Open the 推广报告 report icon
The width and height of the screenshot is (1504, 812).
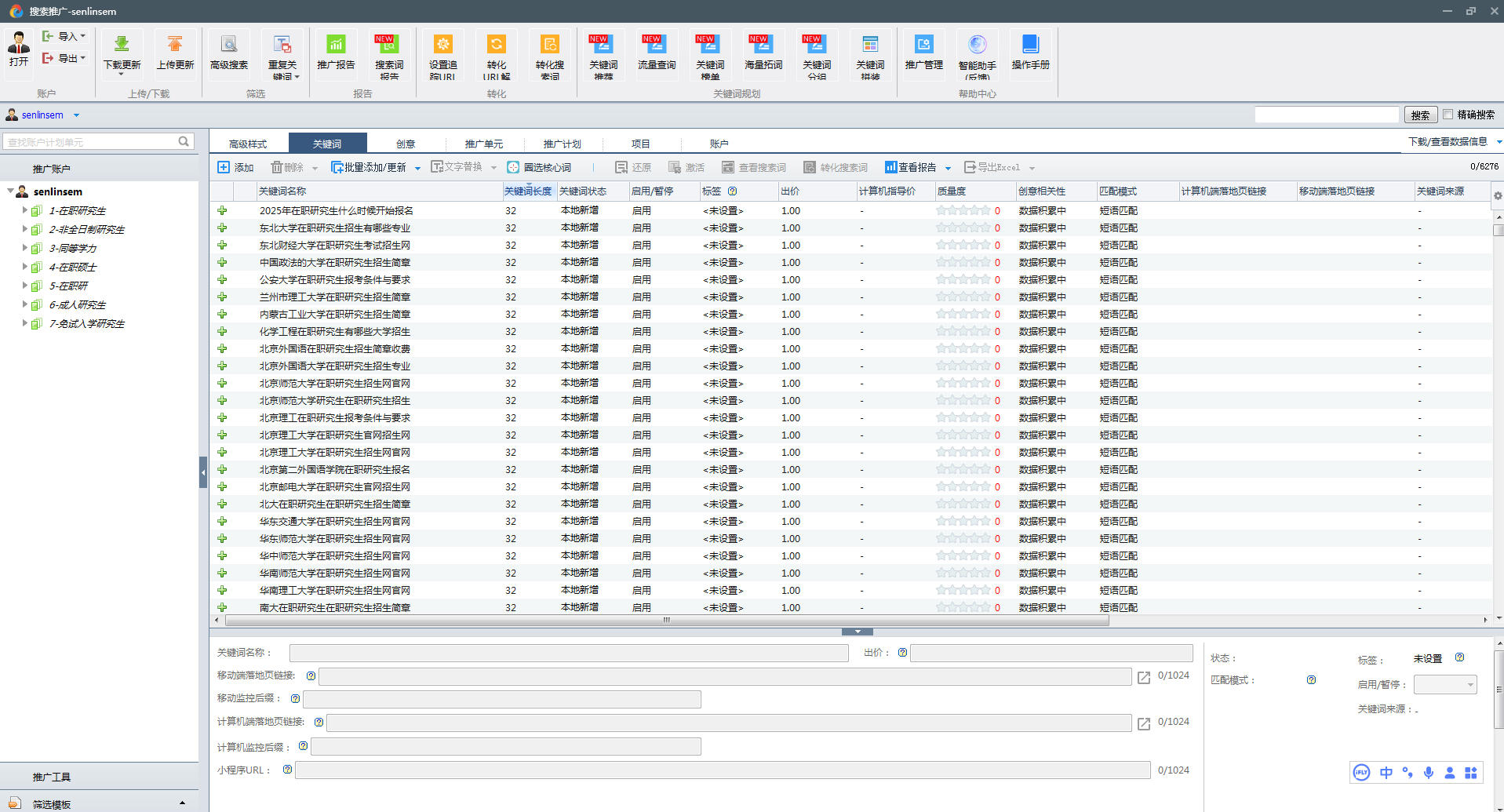[x=336, y=46]
